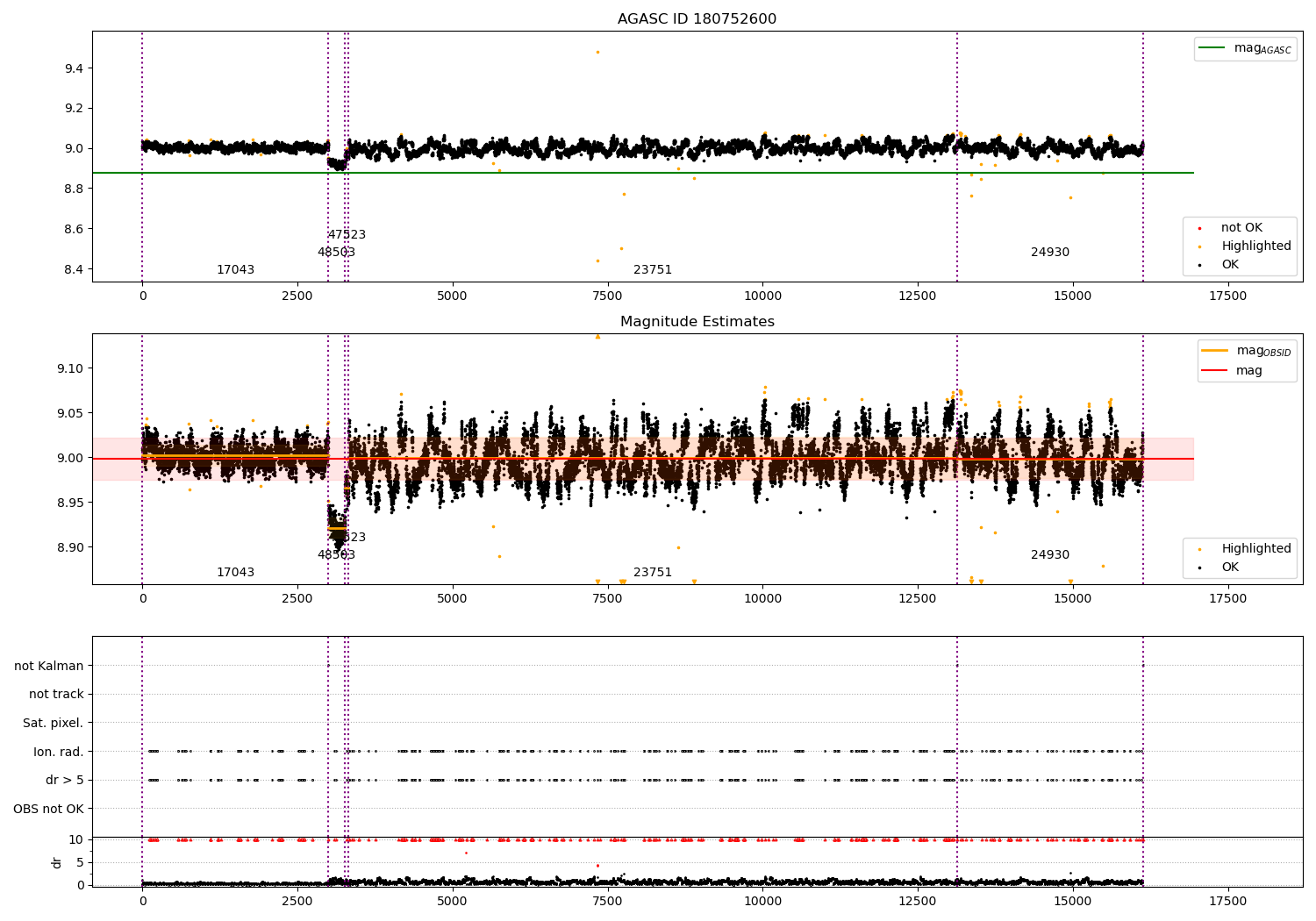The height and width of the screenshot is (921, 1316).
Task: Click the 5 tick on the dr axis
Action: (x=80, y=862)
